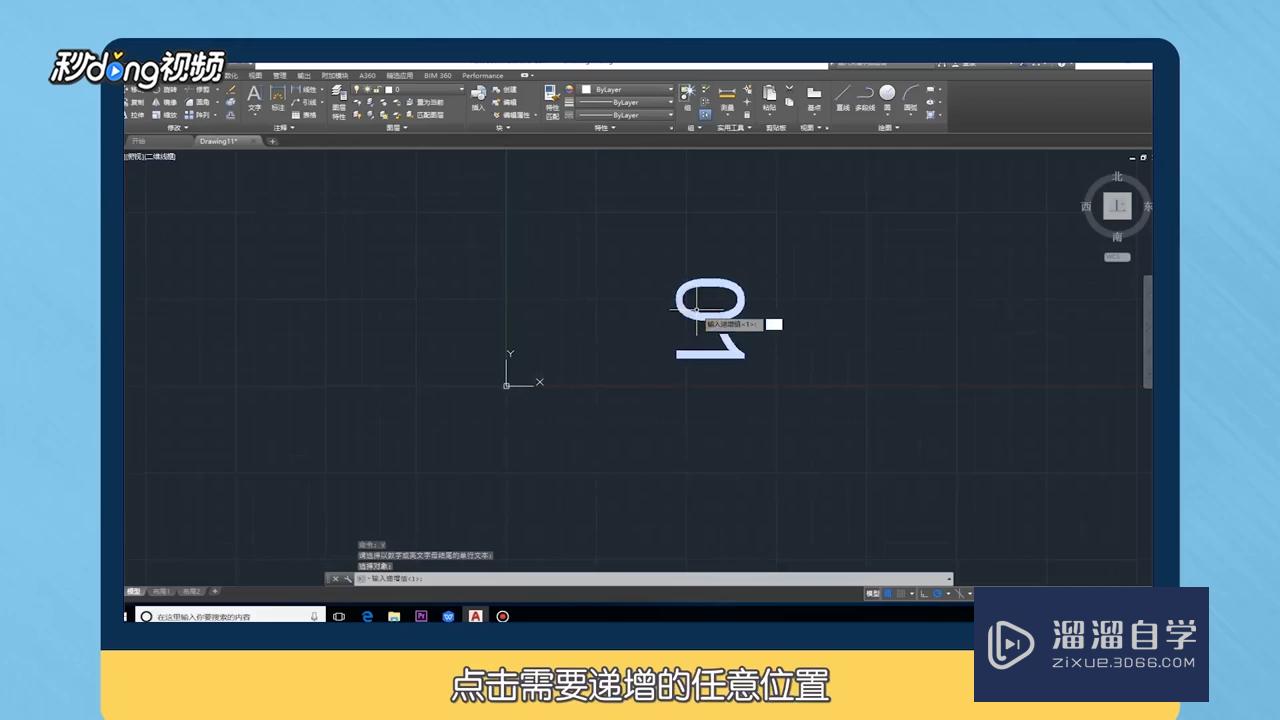This screenshot has height=720, width=1280.
Task: Click the AutoCAD taskbar icon
Action: (x=475, y=617)
